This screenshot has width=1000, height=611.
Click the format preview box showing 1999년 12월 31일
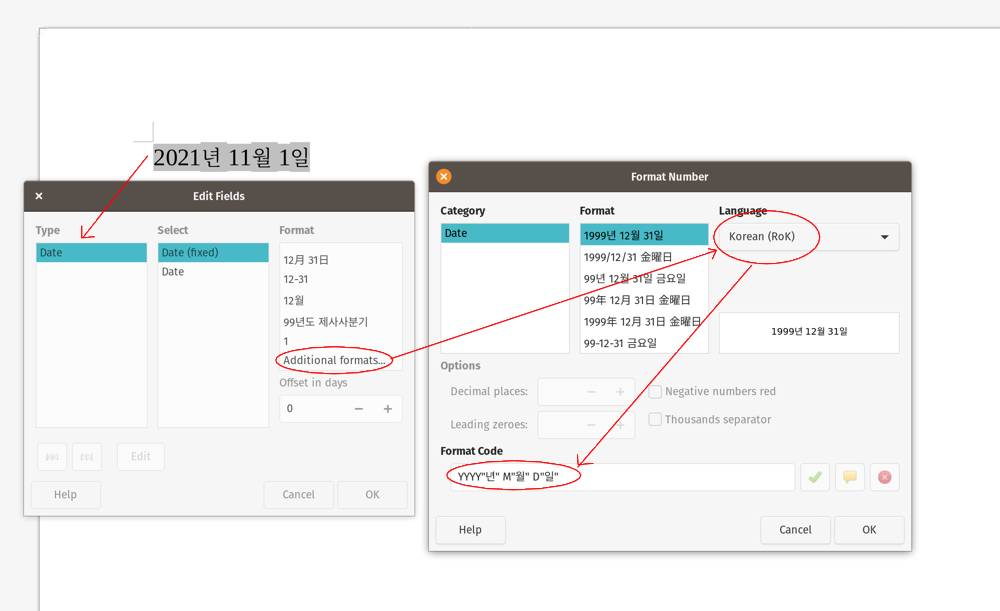pos(809,332)
